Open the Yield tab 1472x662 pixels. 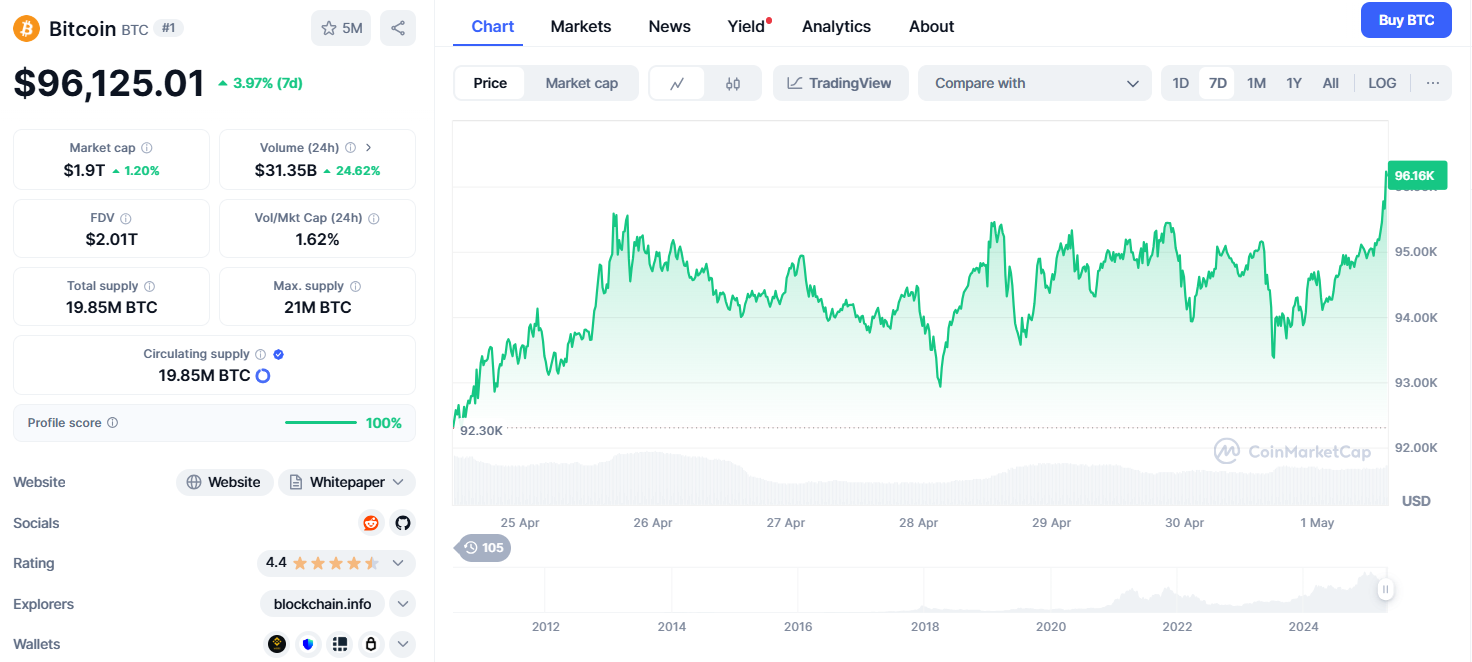[x=747, y=26]
